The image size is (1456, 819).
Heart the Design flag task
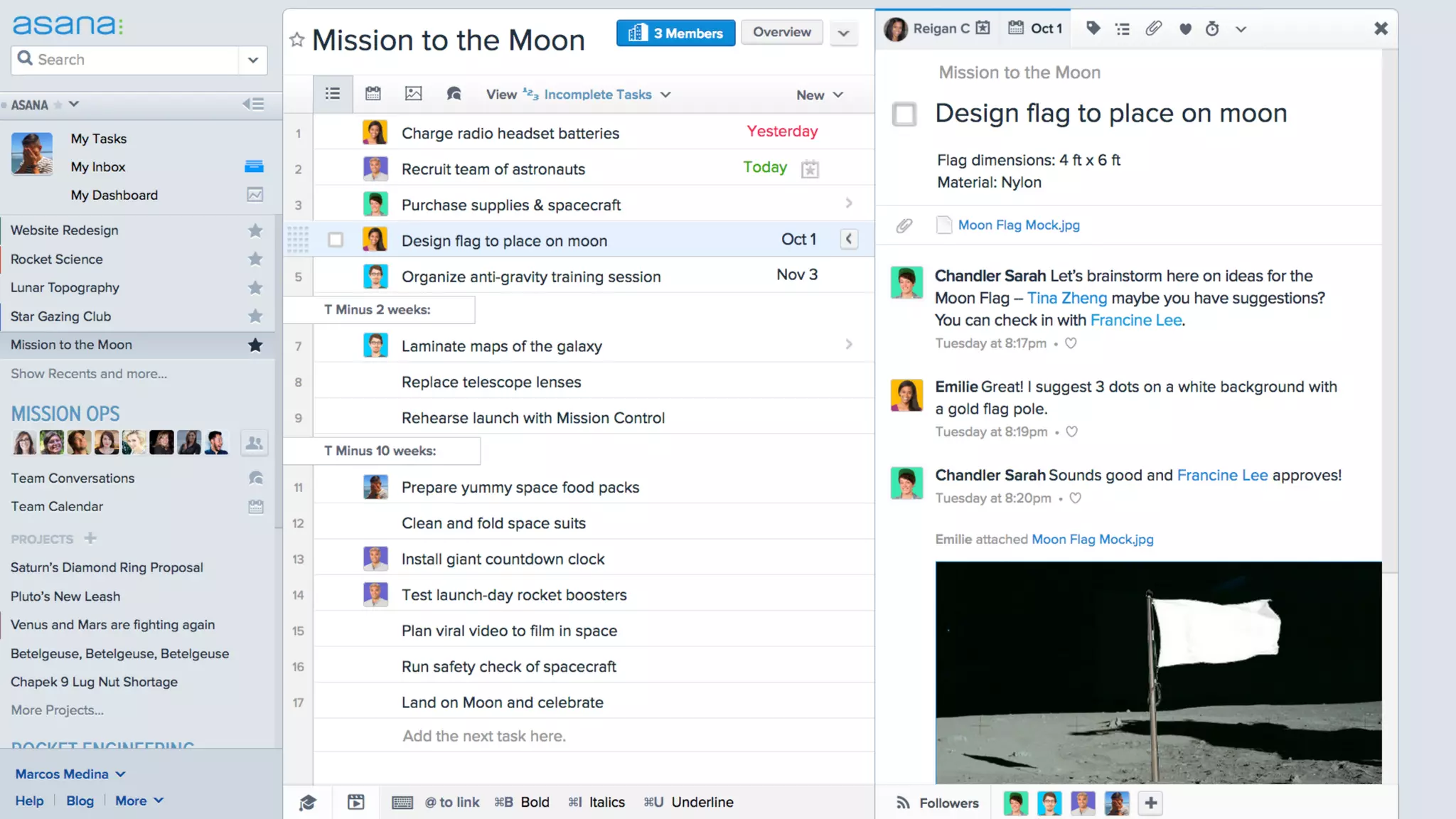[1184, 28]
